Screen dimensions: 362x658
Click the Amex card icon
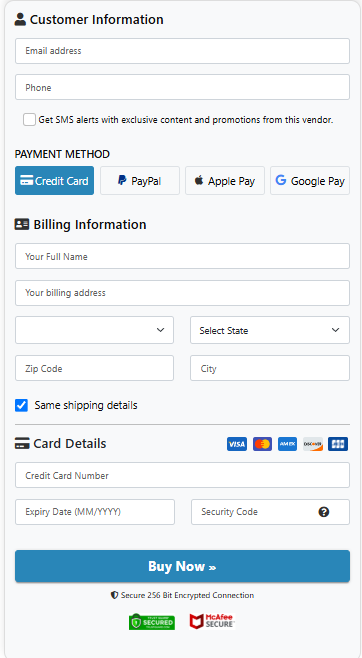(287, 444)
